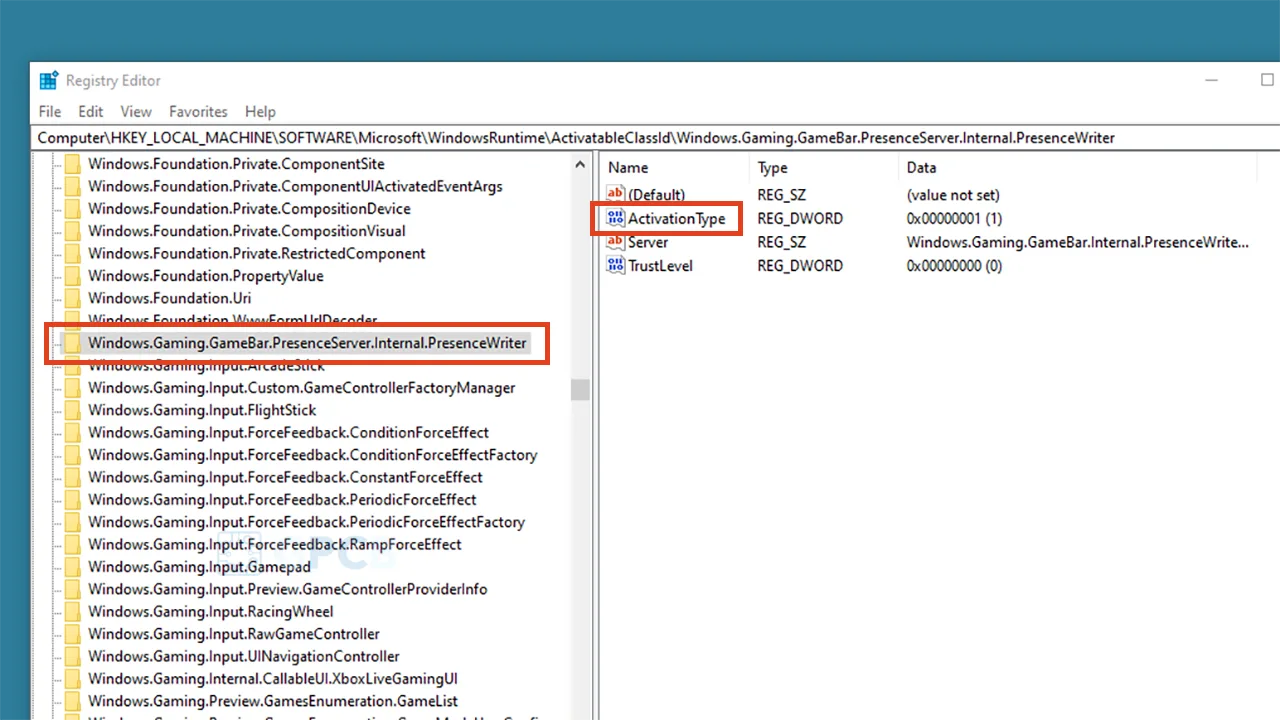This screenshot has height=720, width=1280.
Task: Select the Windows.Gaming.Input.UINavigationController key
Action: click(244, 656)
